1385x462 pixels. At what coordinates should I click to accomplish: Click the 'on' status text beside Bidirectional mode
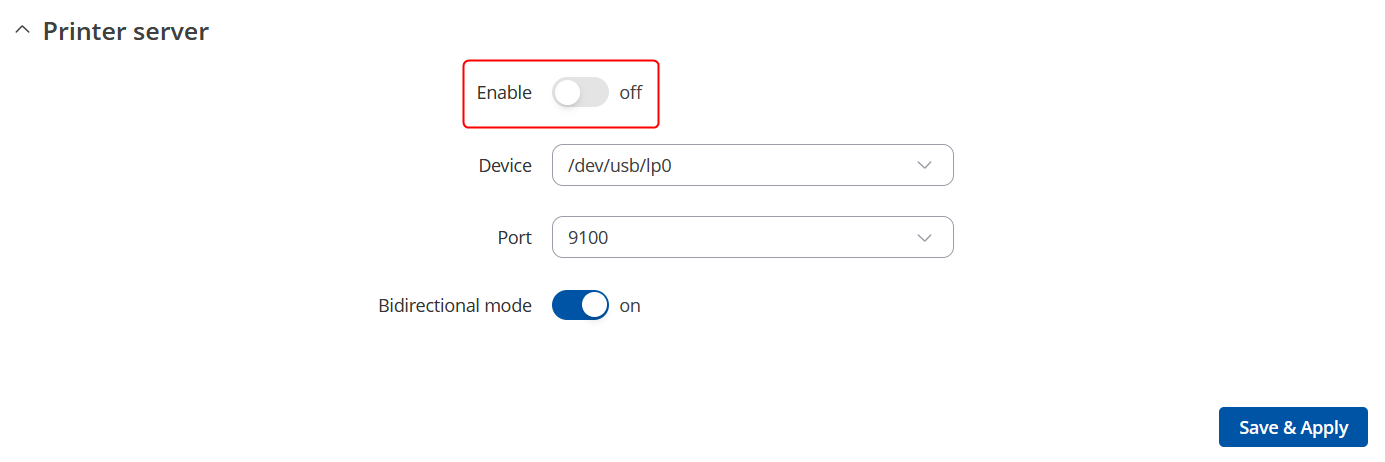[x=630, y=305]
